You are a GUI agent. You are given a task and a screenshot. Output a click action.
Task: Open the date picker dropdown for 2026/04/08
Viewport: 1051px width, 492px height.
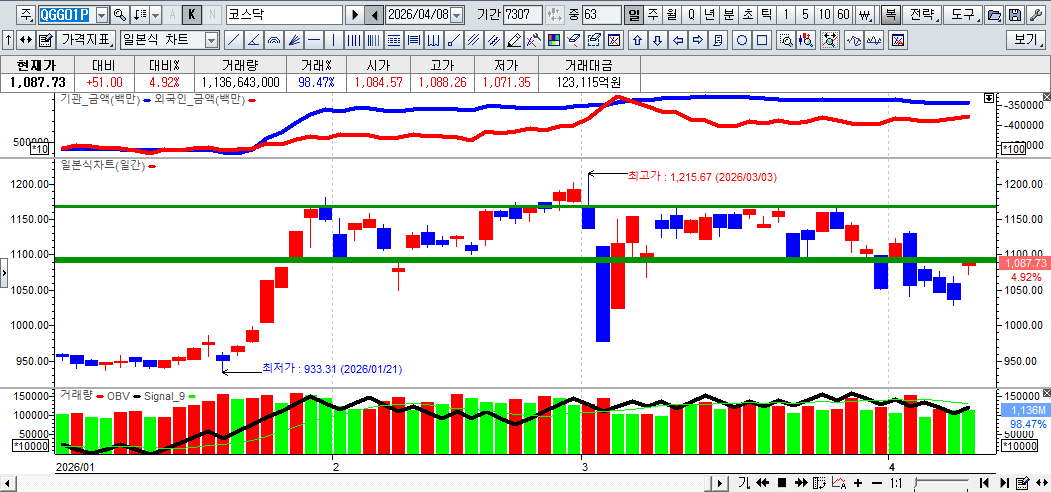[457, 15]
